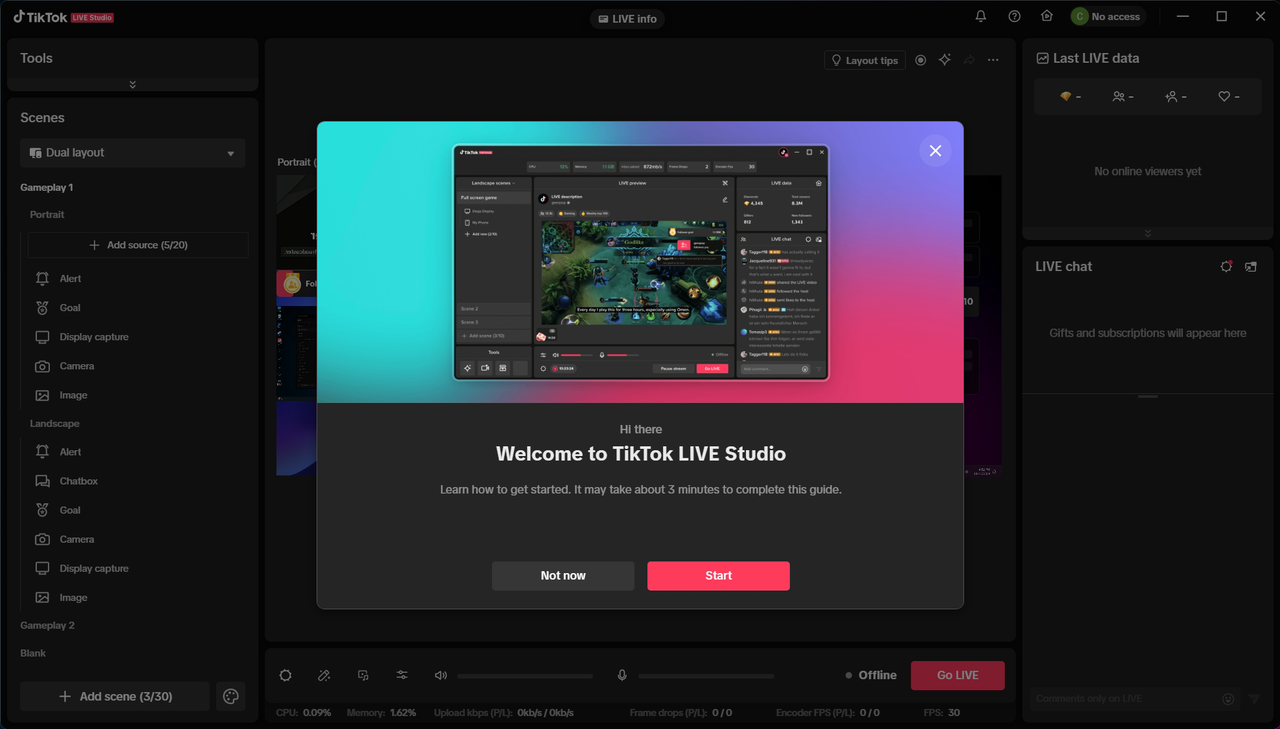The height and width of the screenshot is (729, 1280).
Task: Click the sparkle effects icon in preview header
Action: pyautogui.click(x=945, y=60)
